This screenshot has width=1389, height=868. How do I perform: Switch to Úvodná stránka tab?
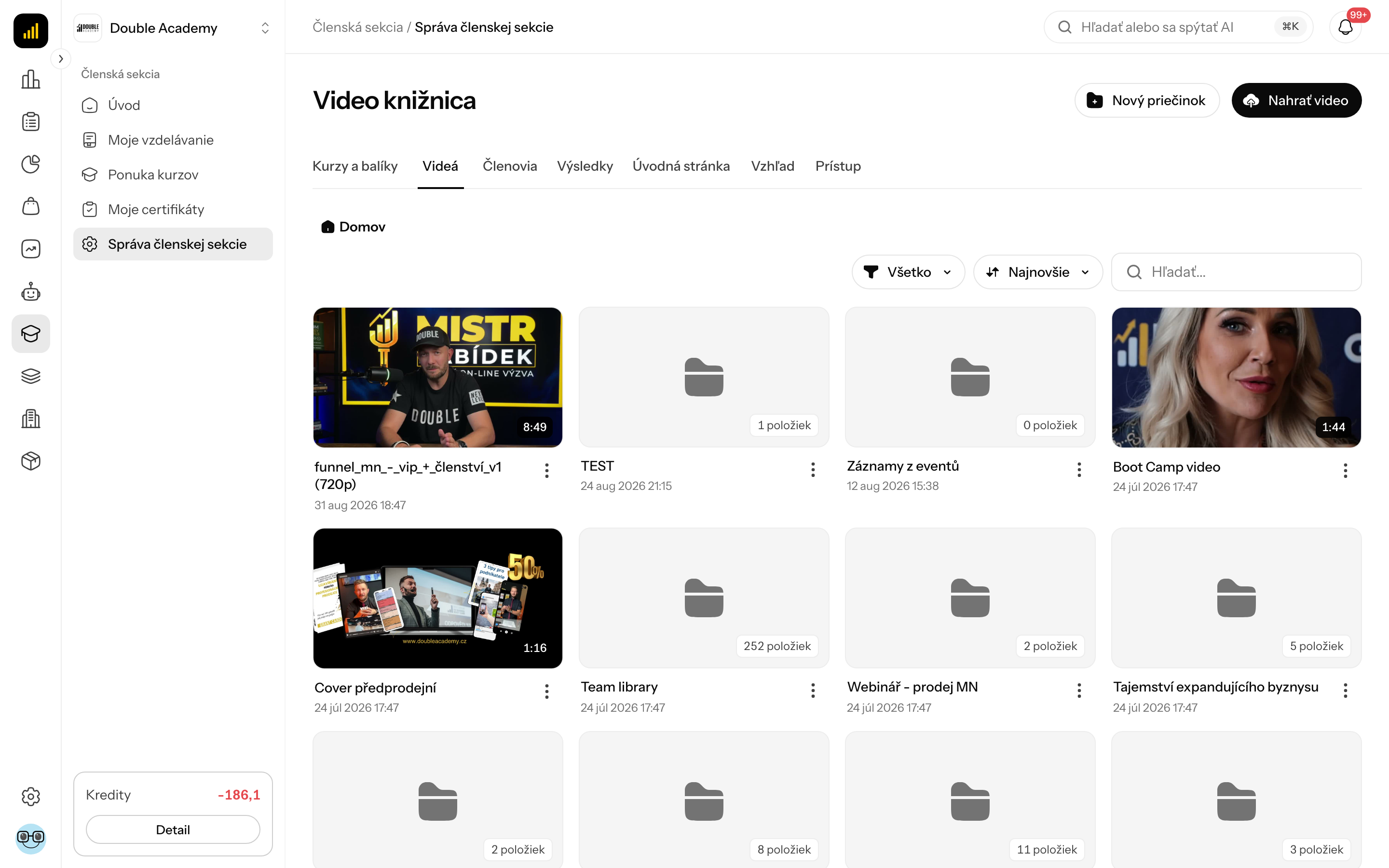(x=681, y=166)
